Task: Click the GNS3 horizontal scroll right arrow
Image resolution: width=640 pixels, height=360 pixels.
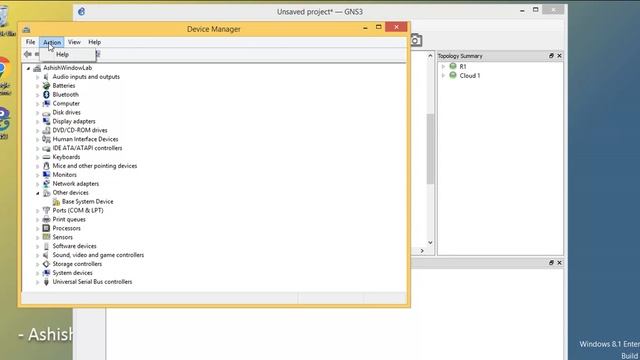Action: tap(422, 251)
